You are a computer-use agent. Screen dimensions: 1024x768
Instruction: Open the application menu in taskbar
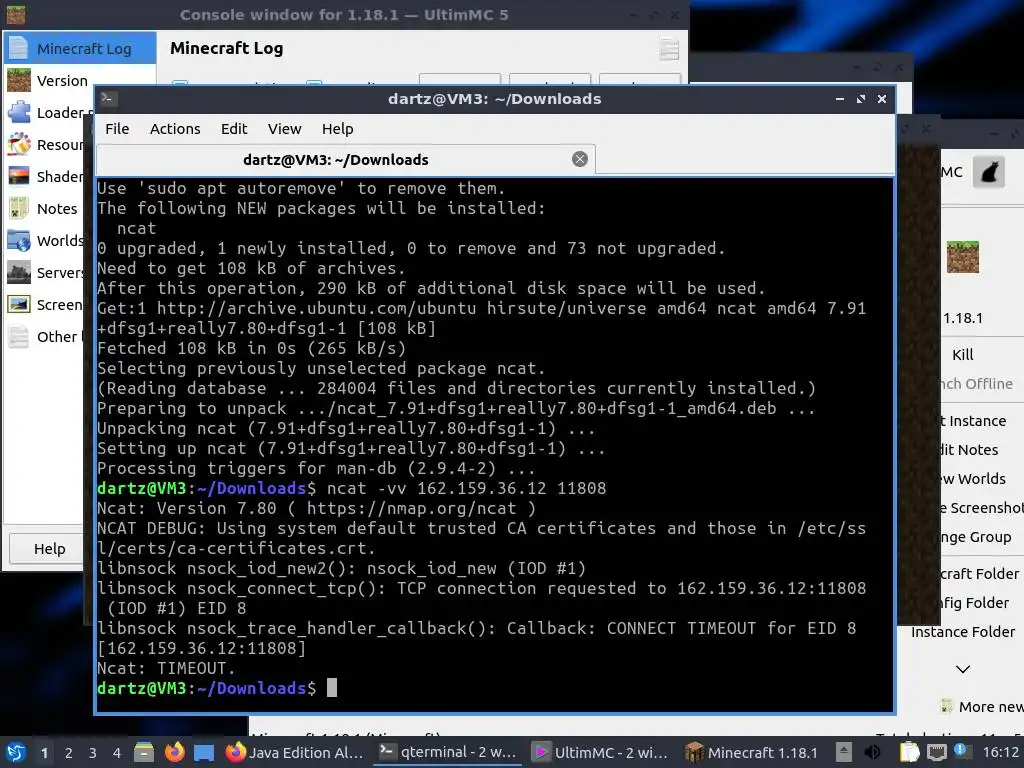(16, 752)
